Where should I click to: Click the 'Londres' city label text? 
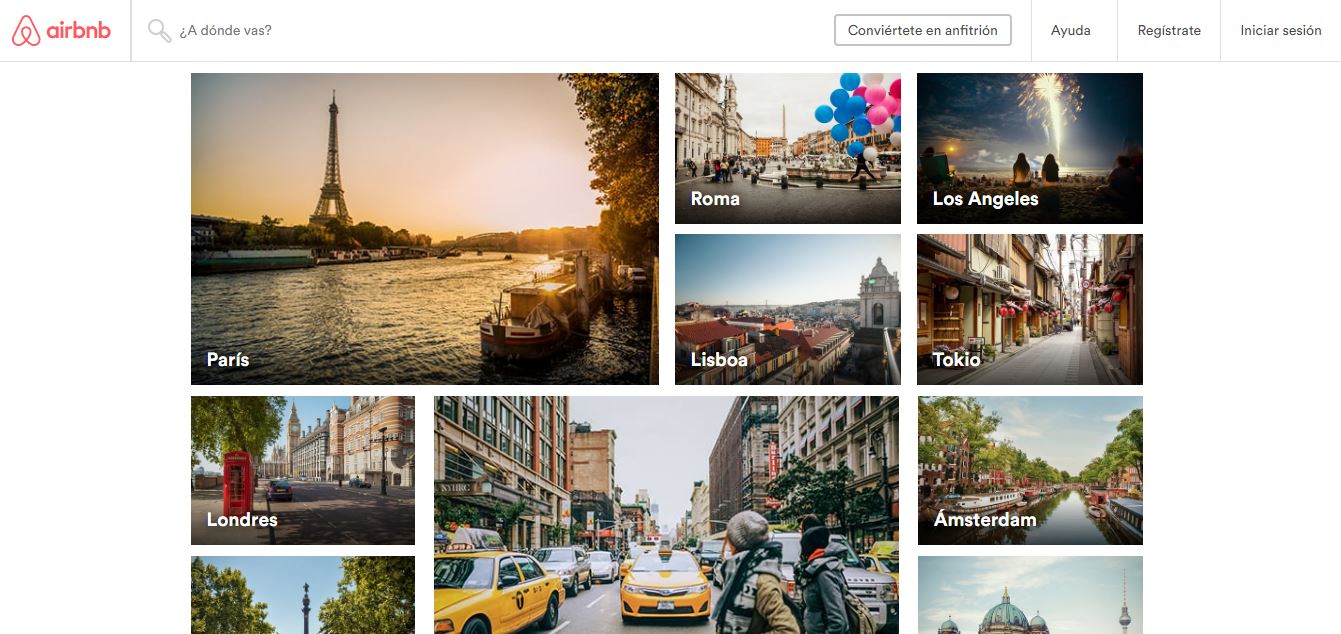click(242, 519)
